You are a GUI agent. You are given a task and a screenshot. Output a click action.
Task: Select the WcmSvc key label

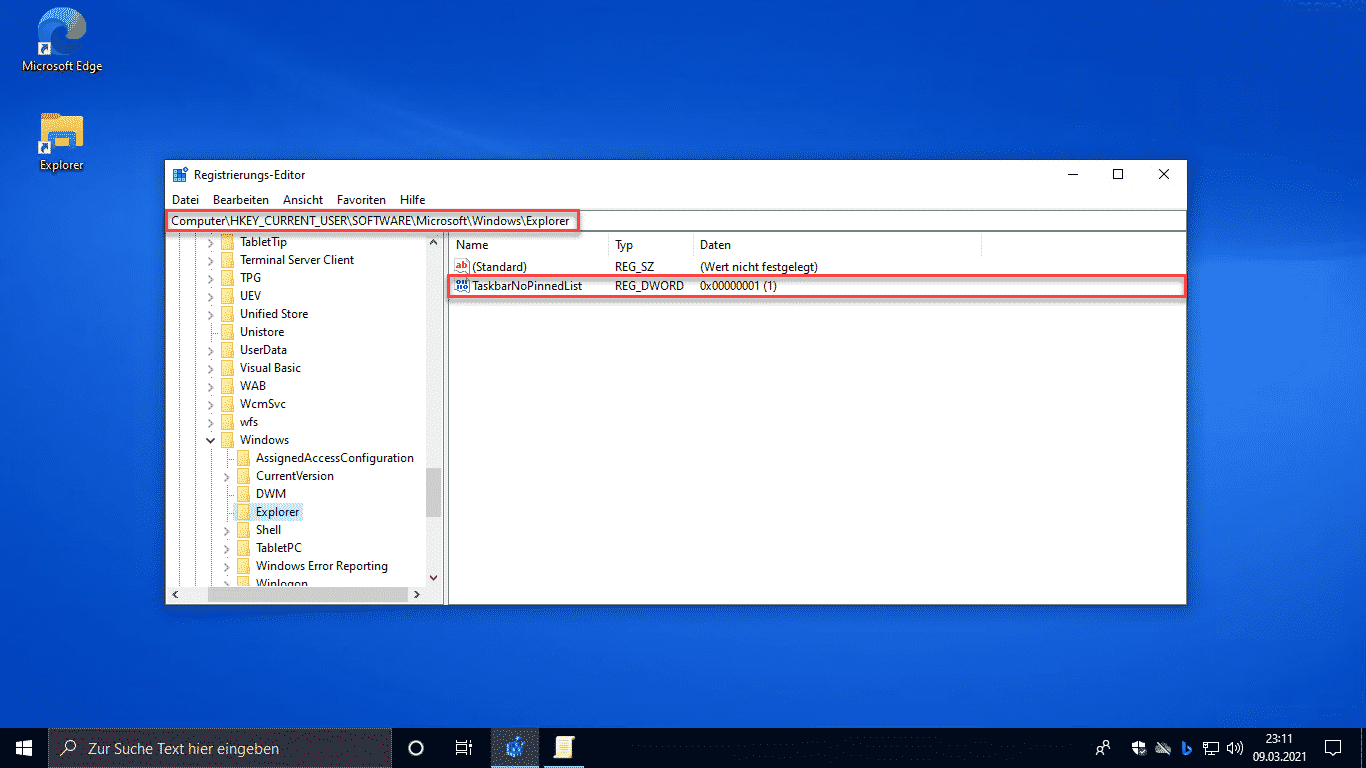(x=263, y=404)
